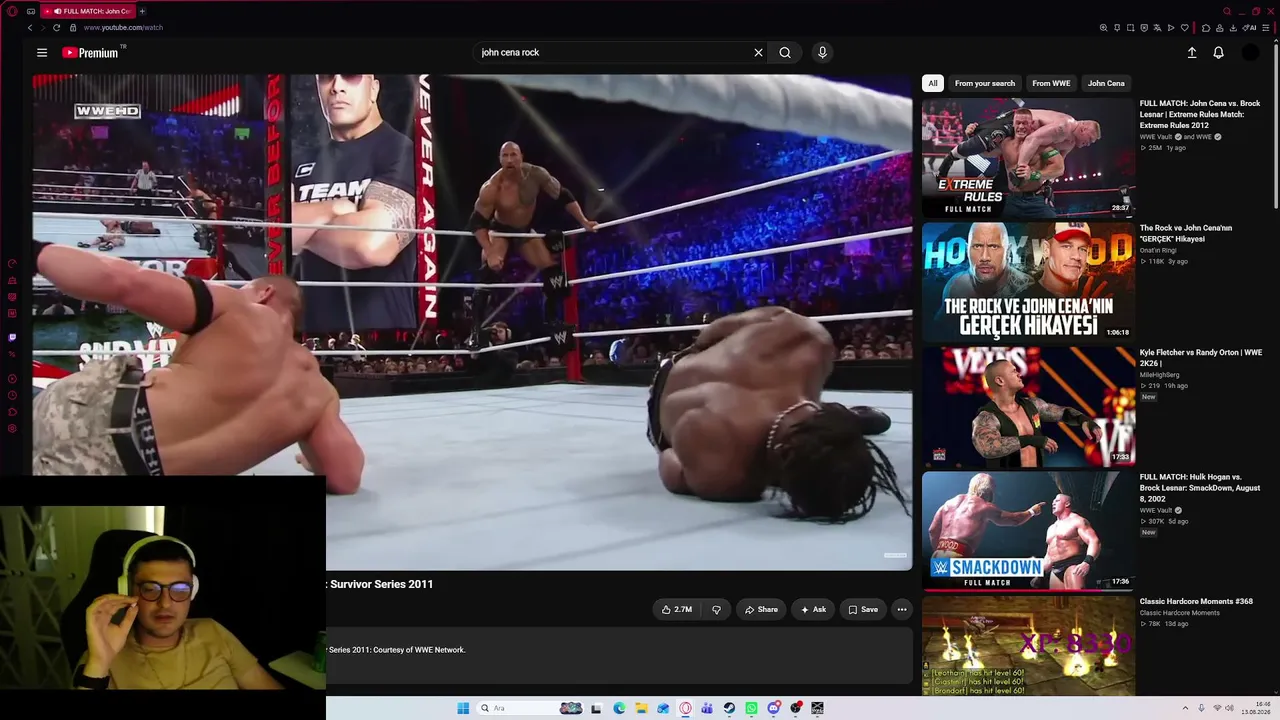Viewport: 1280px width, 720px height.
Task: Like the video with 2.7M likes
Action: [677, 609]
